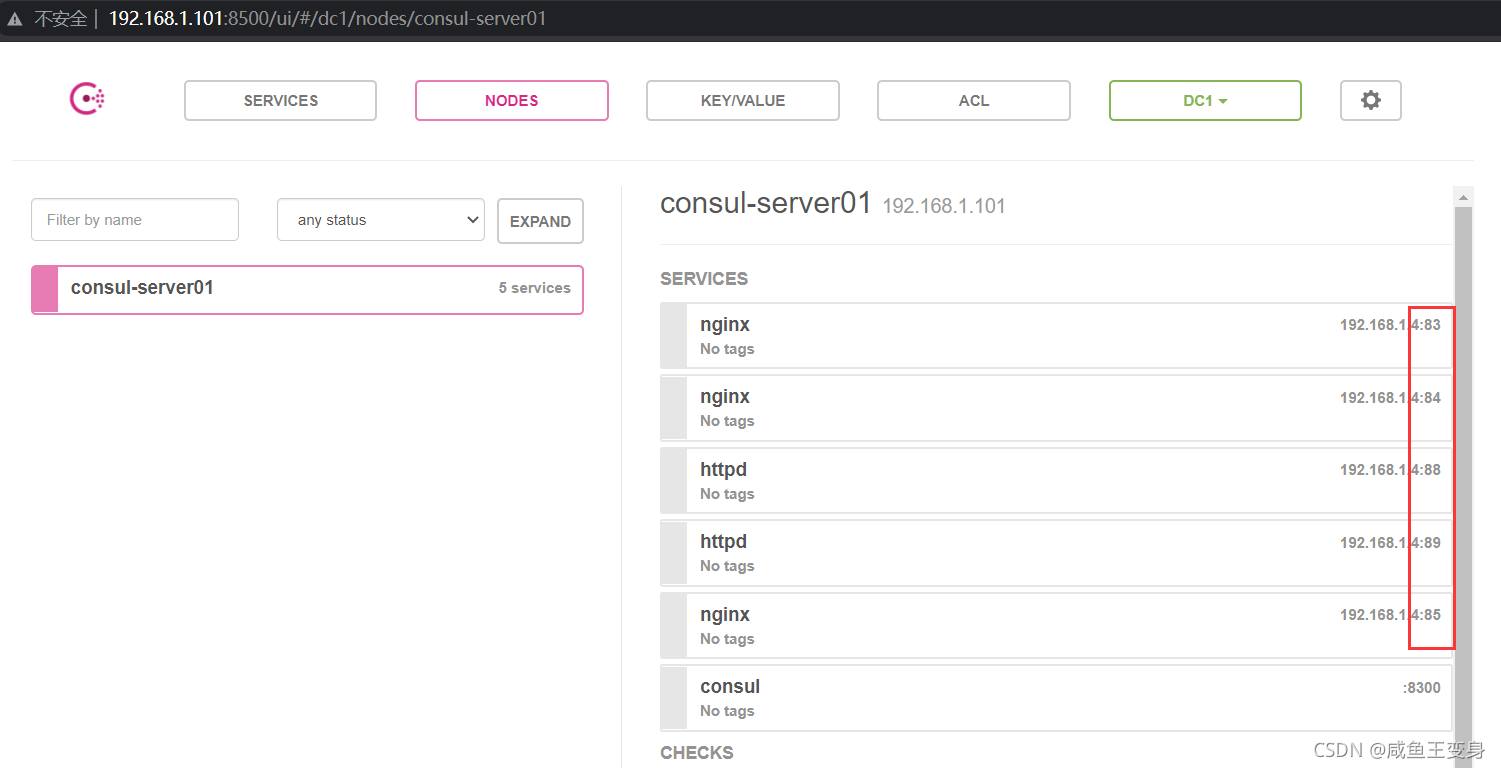
Task: Select the consul-server01 node
Action: coord(307,289)
